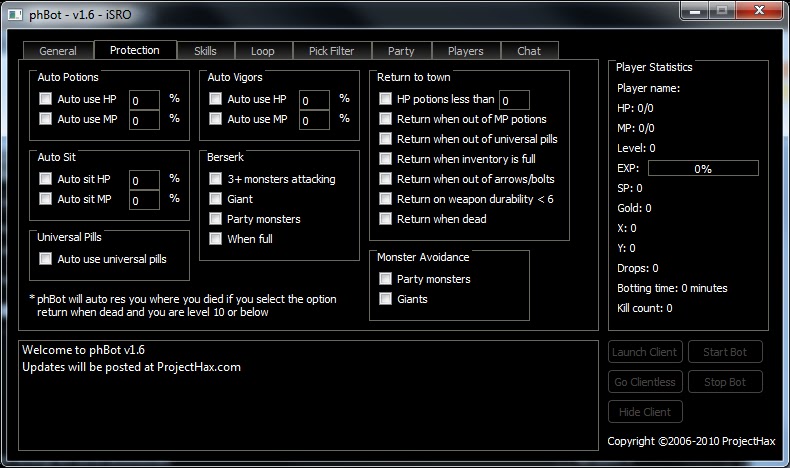This screenshot has width=790, height=468.
Task: Open the Chat tab
Action: click(529, 51)
